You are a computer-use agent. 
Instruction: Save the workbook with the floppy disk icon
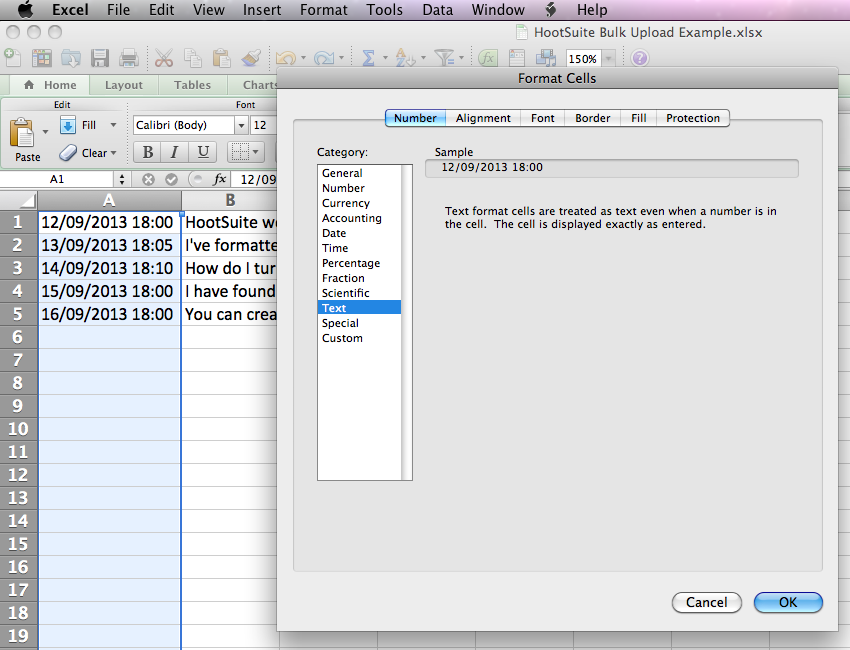[100, 57]
